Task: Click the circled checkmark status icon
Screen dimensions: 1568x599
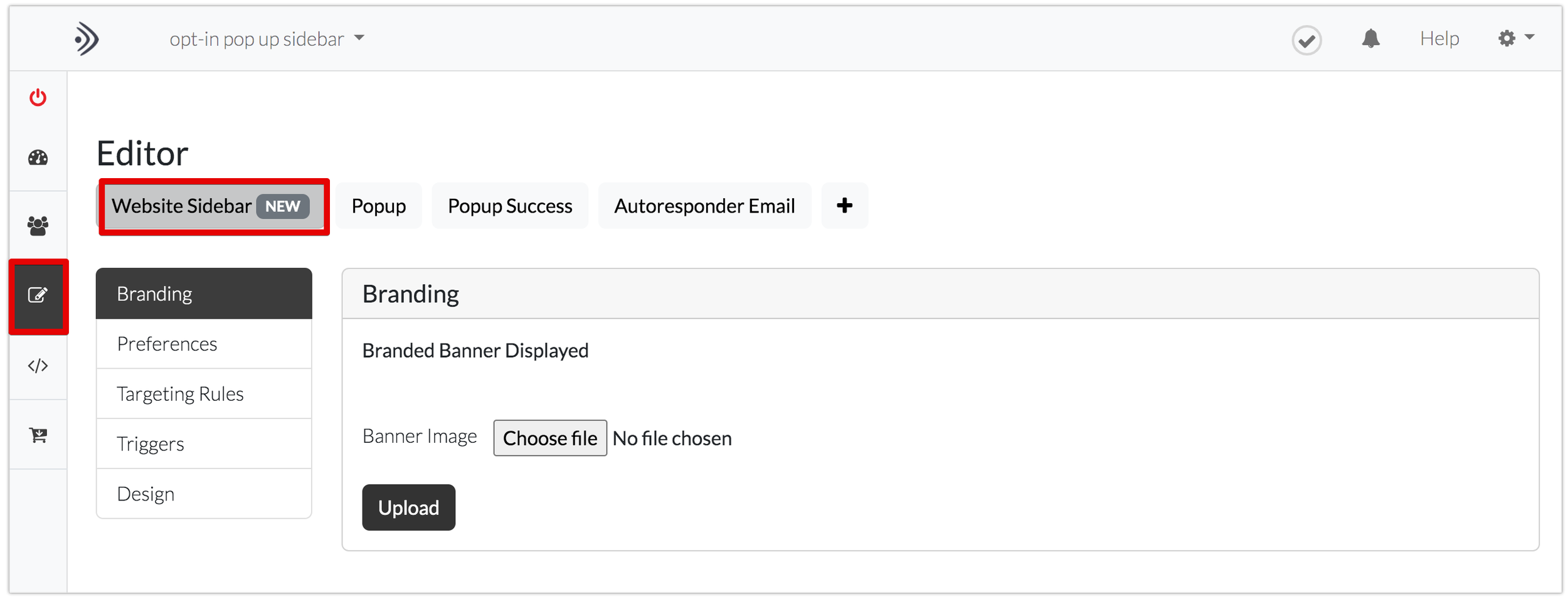Action: point(1306,40)
